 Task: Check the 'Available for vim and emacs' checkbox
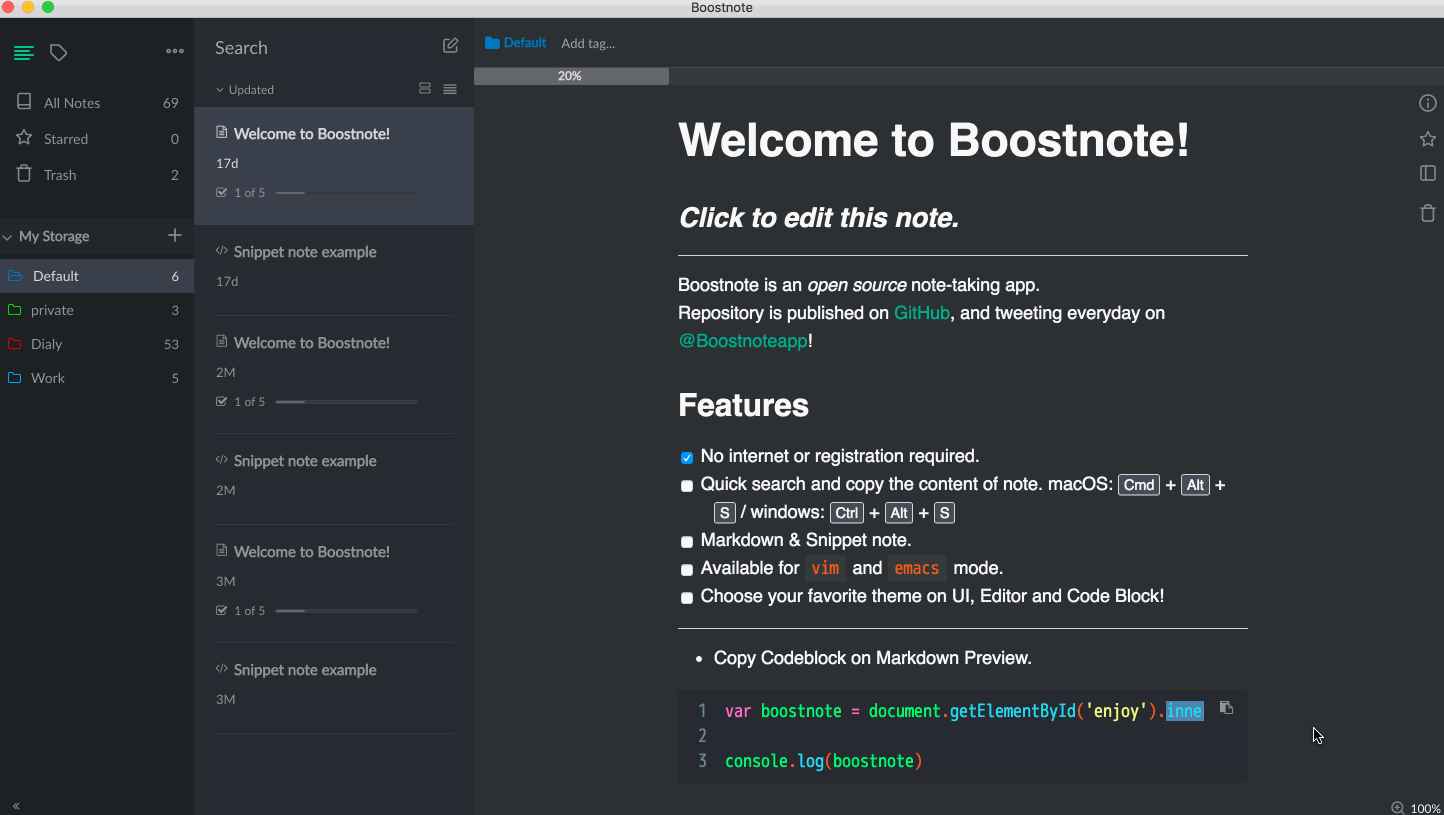click(687, 570)
